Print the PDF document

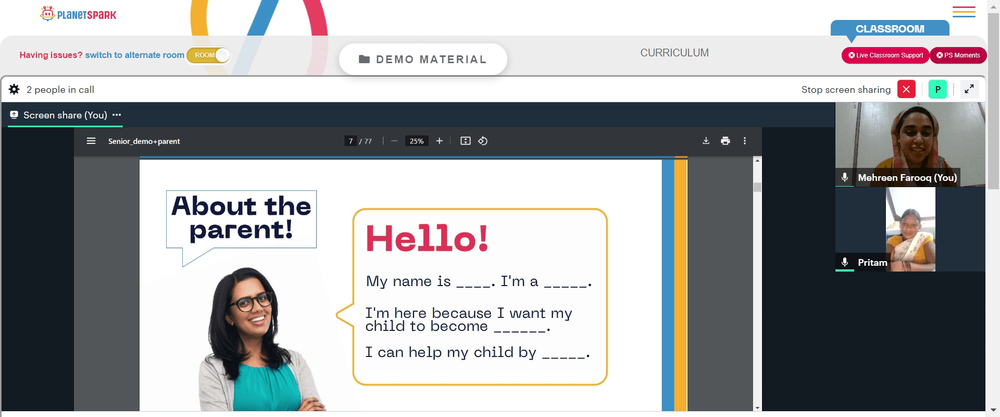click(x=725, y=141)
